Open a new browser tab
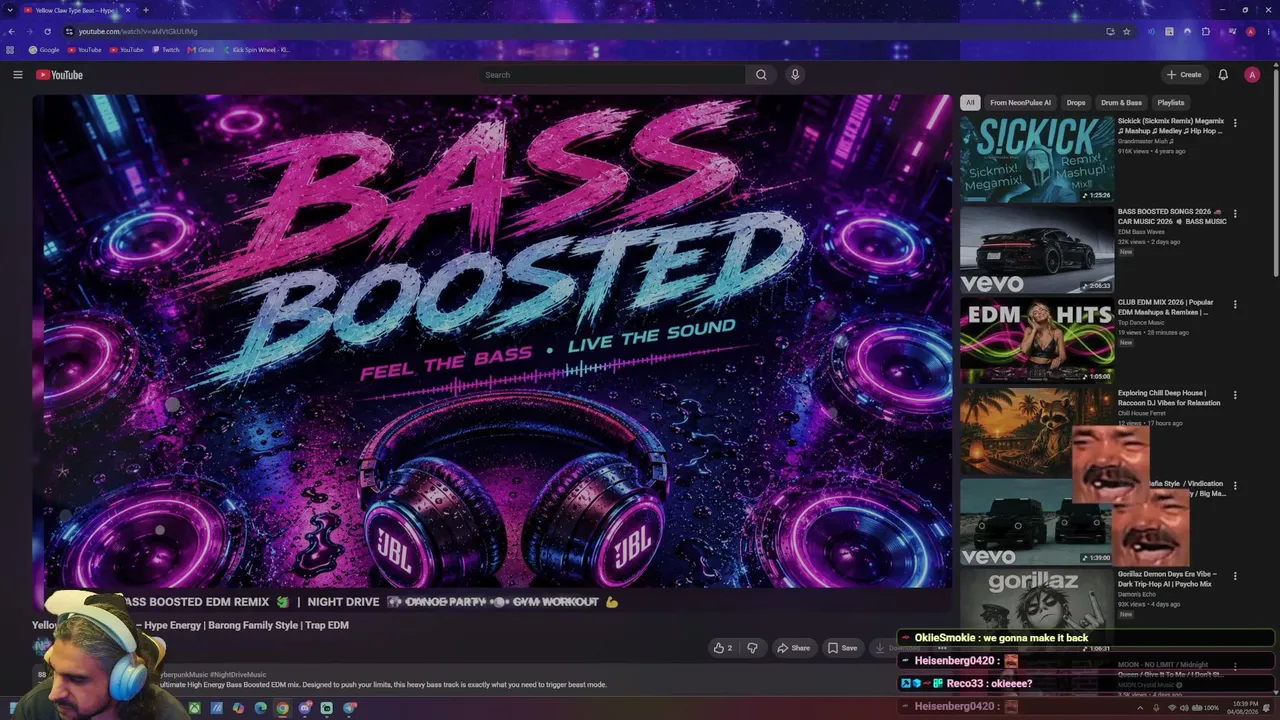 (146, 10)
